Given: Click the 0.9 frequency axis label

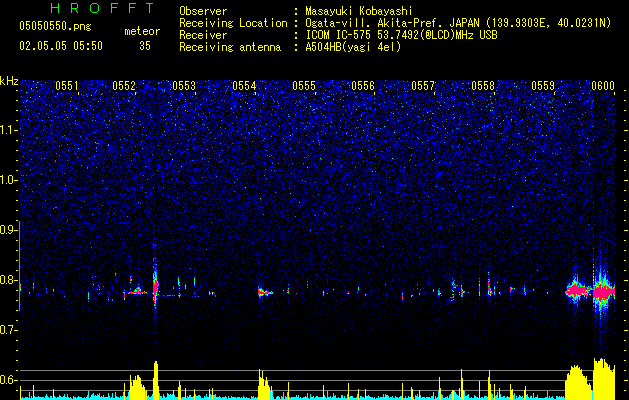Looking at the screenshot, I should tap(9, 230).
